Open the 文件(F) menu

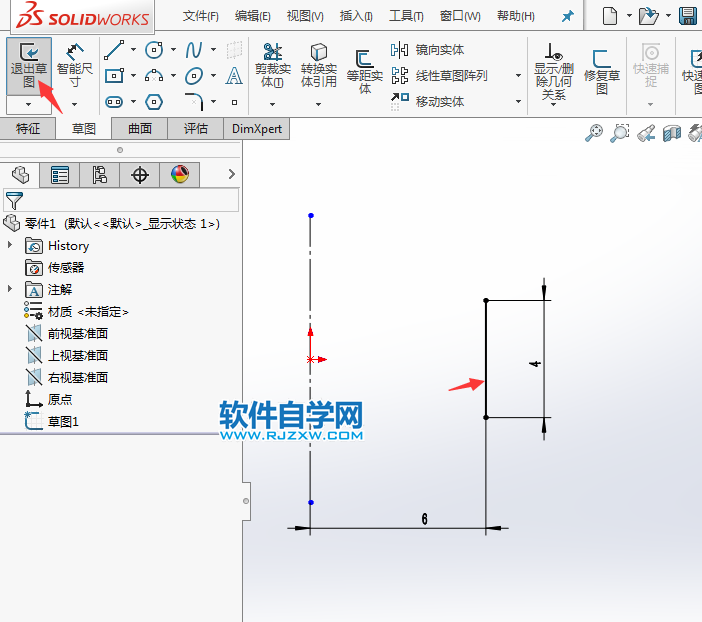(x=201, y=16)
